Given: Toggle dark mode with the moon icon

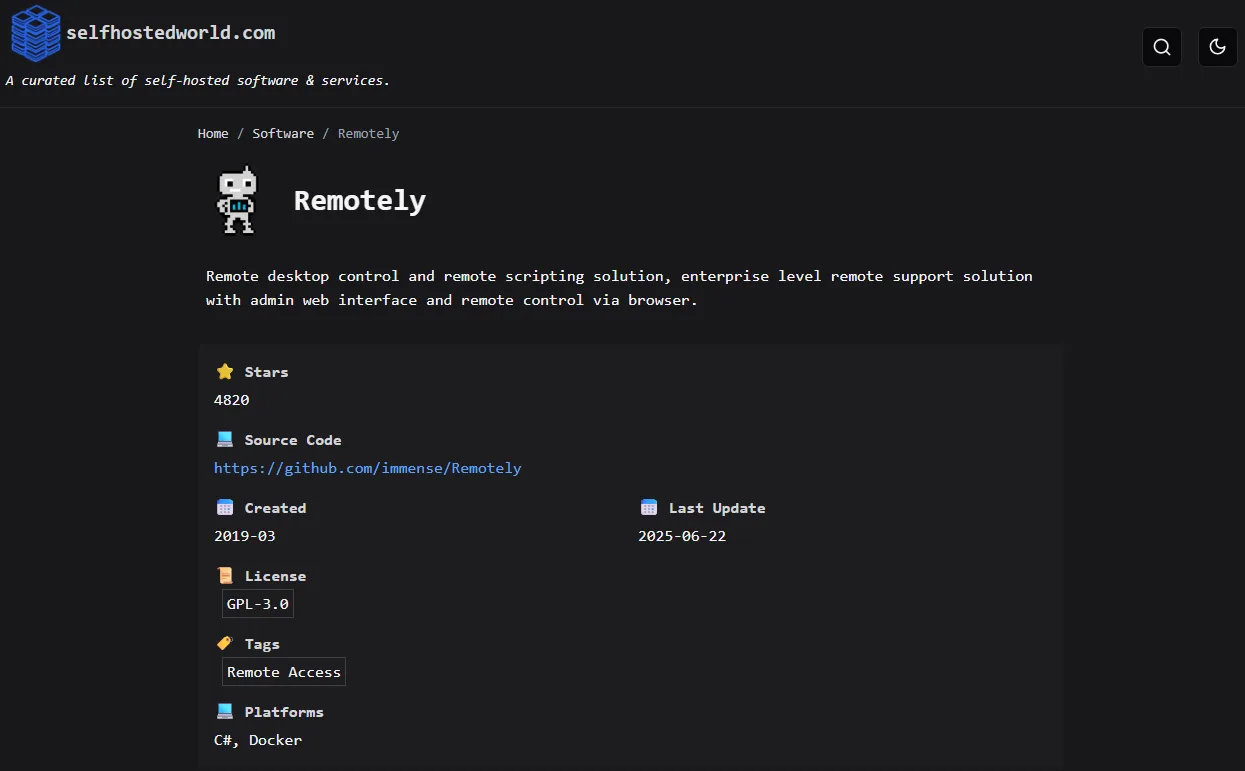Looking at the screenshot, I should [x=1218, y=47].
